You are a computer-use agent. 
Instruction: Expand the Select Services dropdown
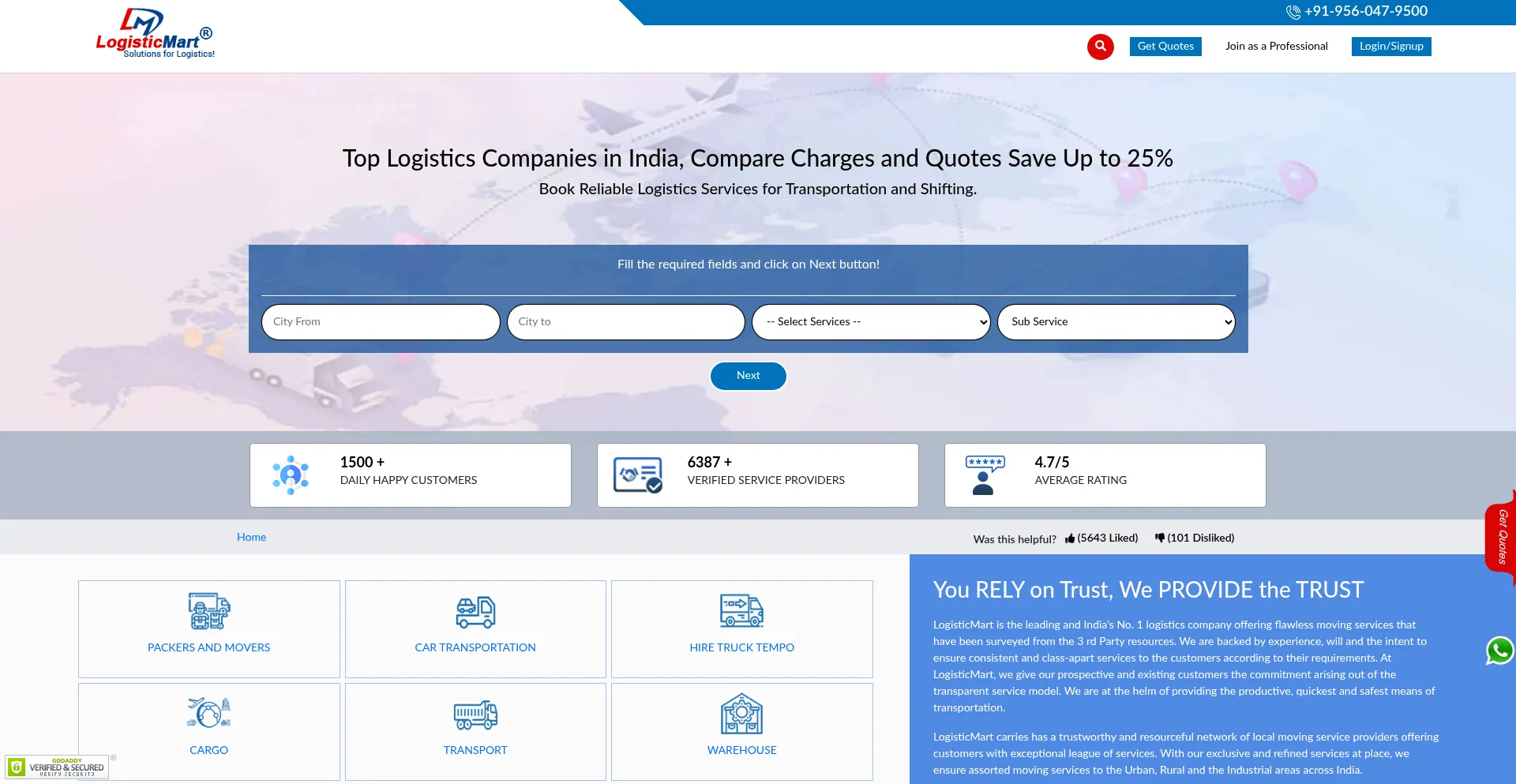point(871,322)
